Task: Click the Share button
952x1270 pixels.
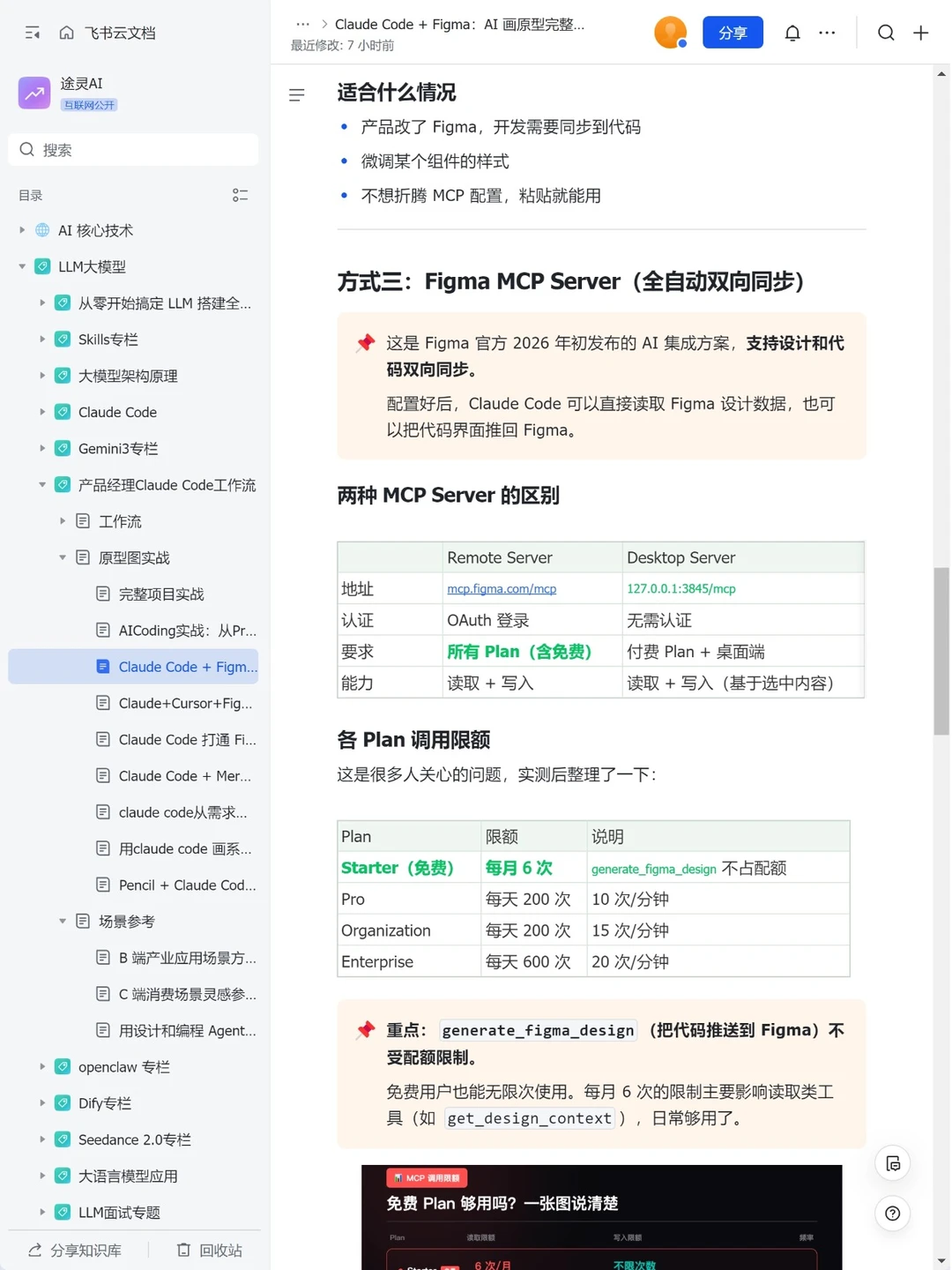Action: click(733, 33)
